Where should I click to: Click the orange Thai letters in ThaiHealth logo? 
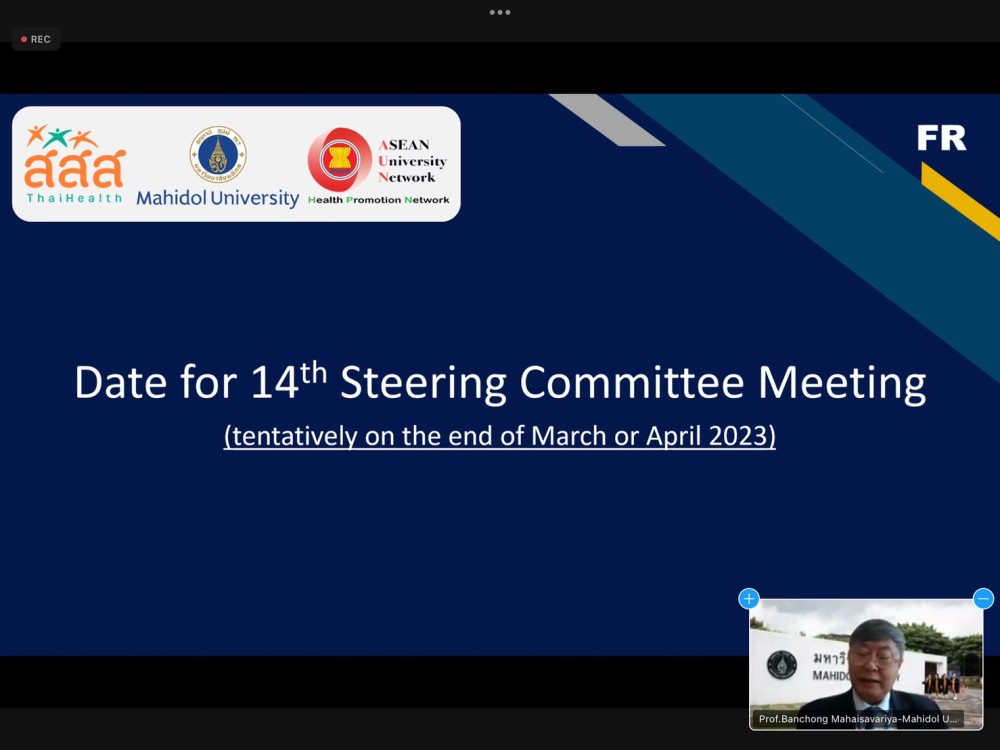(75, 170)
